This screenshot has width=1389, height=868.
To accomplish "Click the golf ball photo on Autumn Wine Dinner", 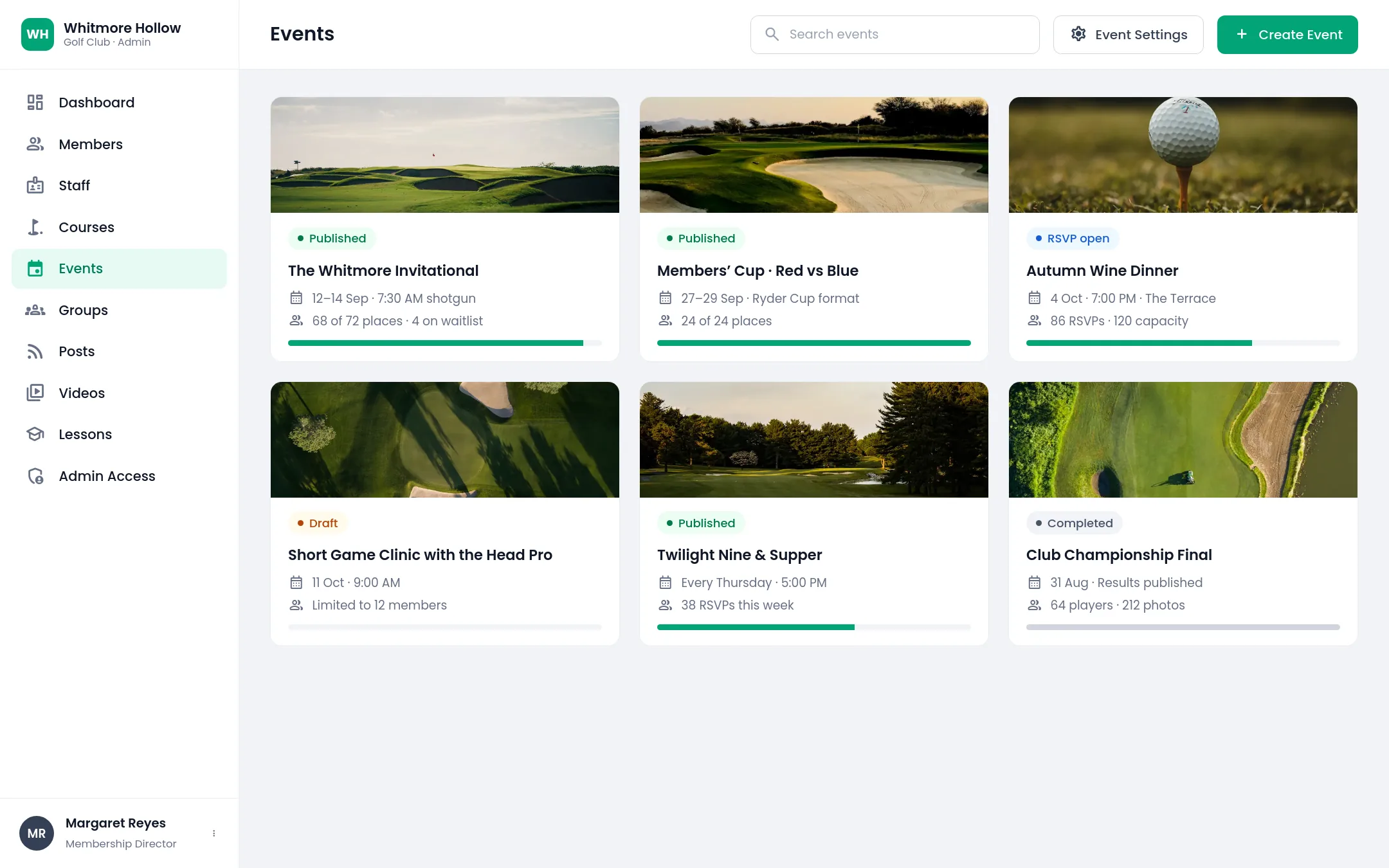I will point(1183,155).
